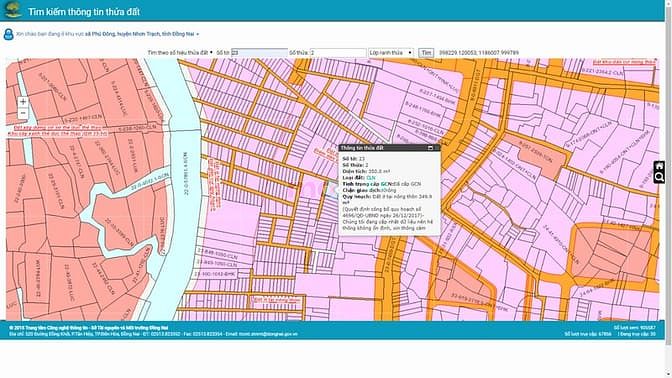Open the magnifier search icon on right edge

point(660,177)
